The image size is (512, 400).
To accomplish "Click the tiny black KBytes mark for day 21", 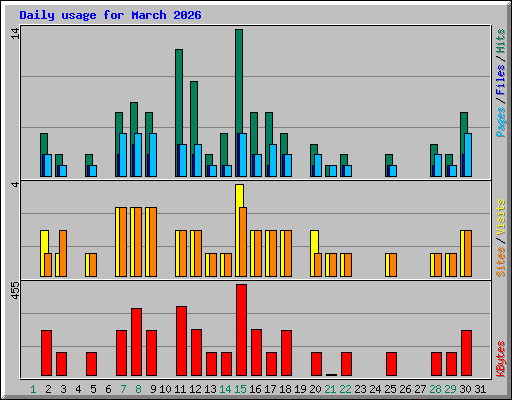I will [x=331, y=375].
